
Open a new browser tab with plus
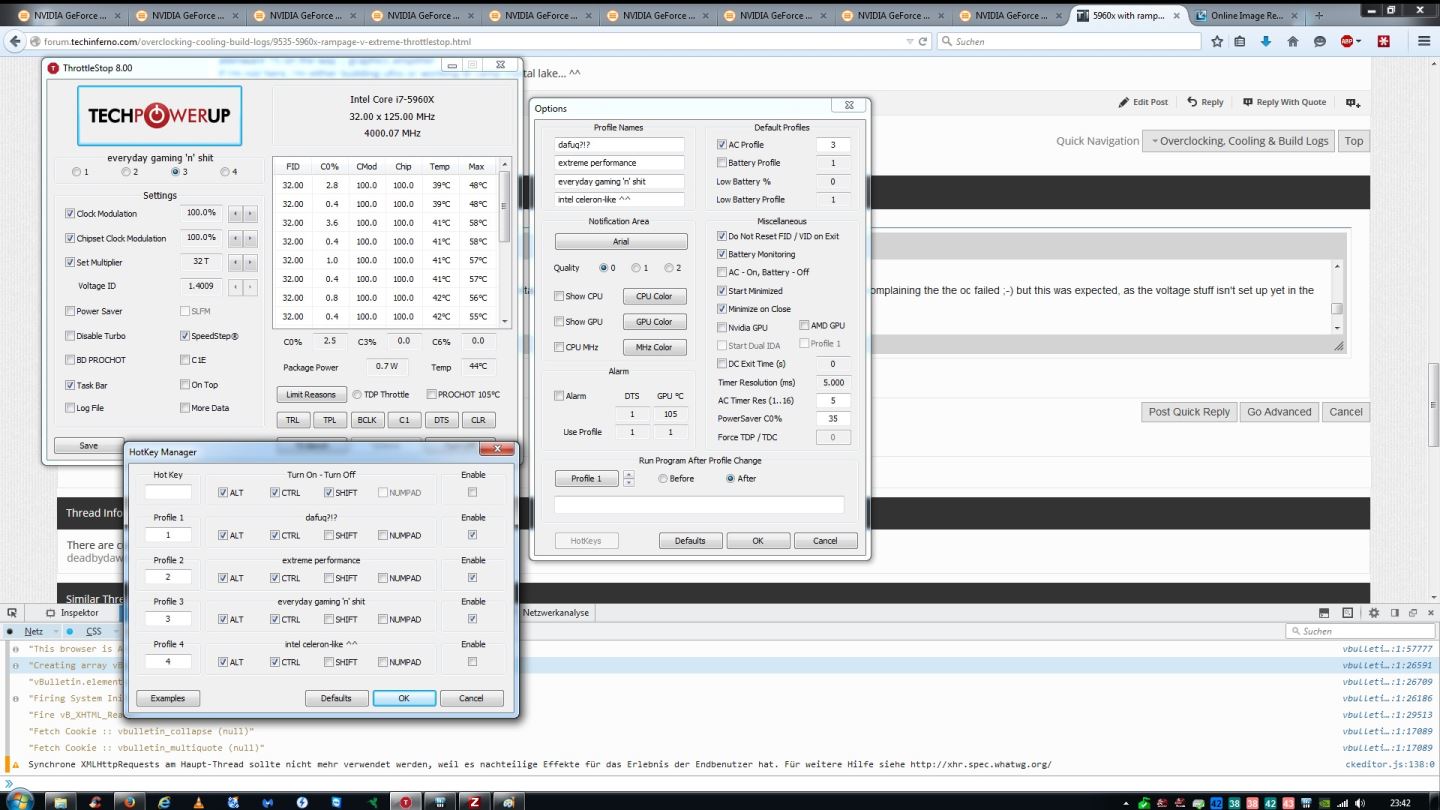[x=1319, y=15]
